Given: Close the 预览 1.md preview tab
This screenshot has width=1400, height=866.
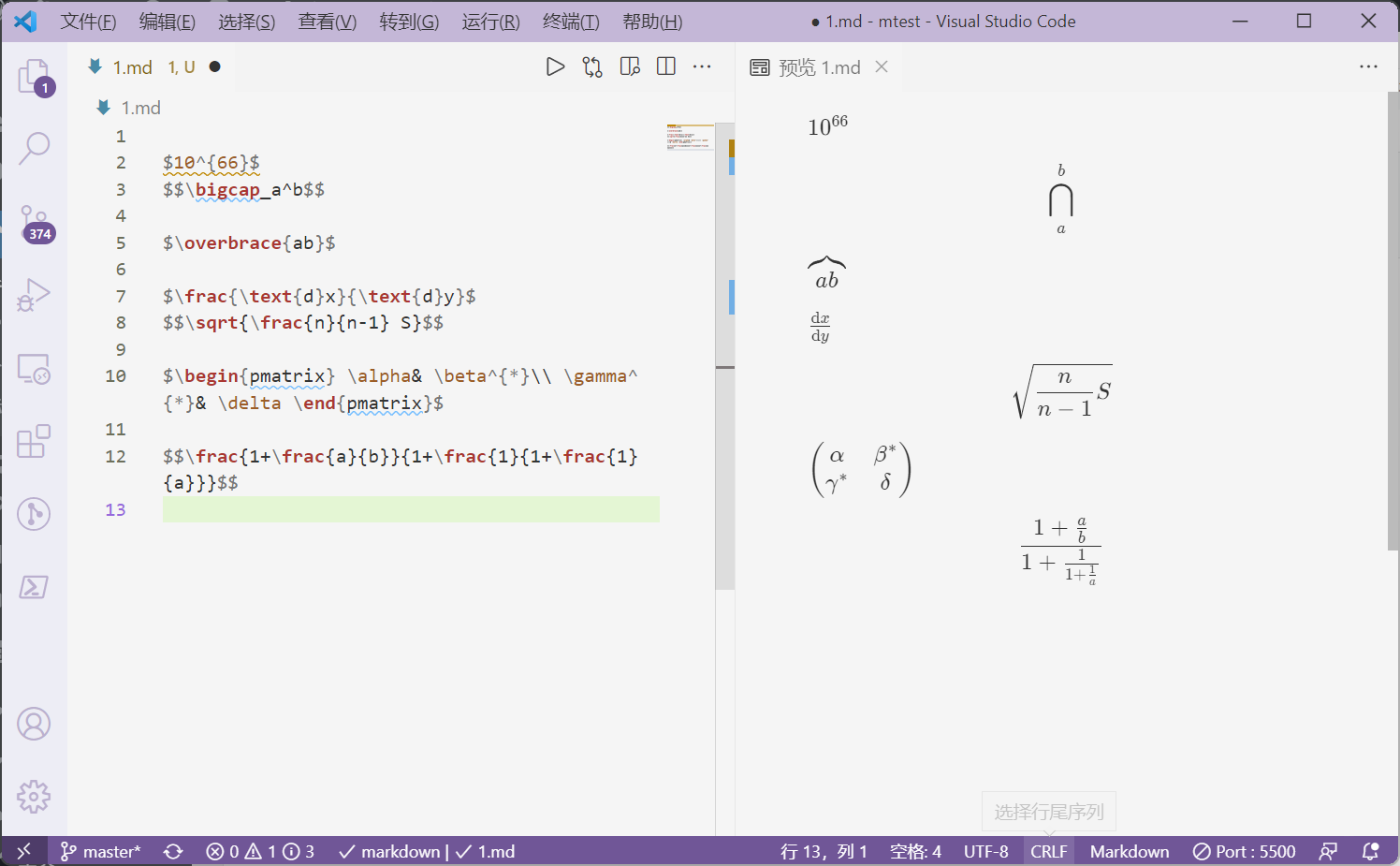Looking at the screenshot, I should point(882,66).
